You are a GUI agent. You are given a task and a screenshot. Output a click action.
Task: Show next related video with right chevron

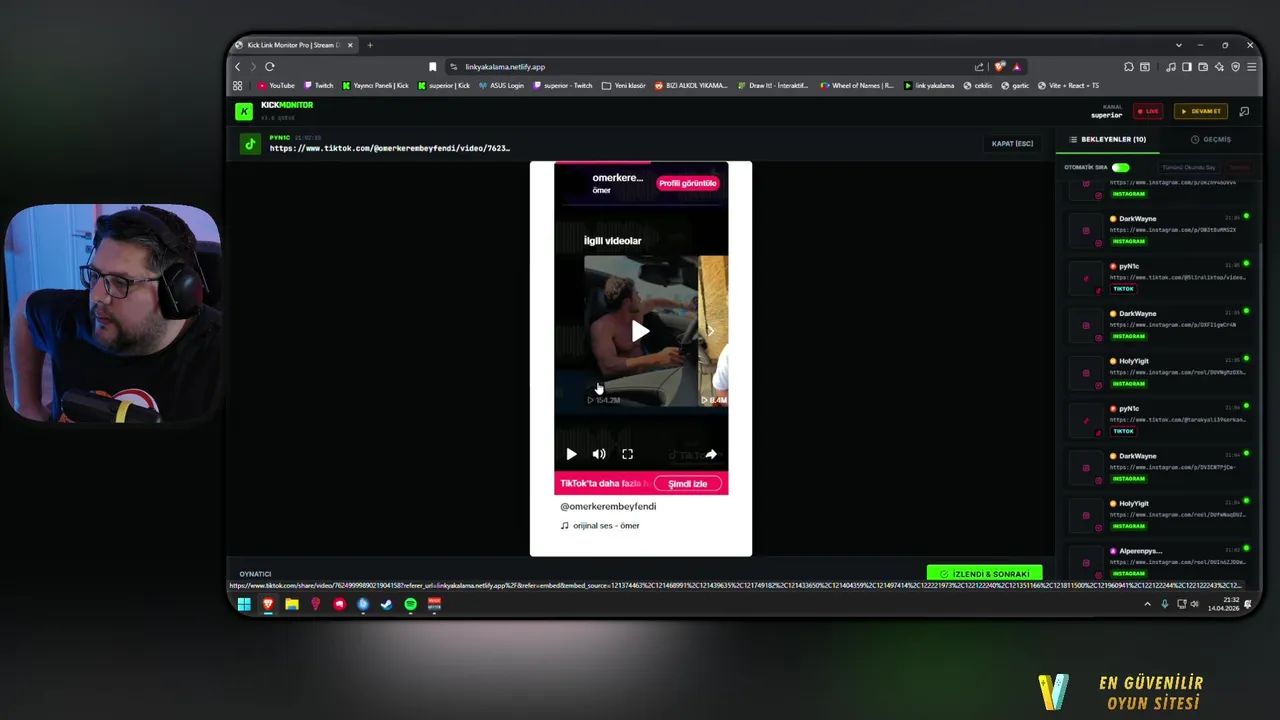click(711, 330)
